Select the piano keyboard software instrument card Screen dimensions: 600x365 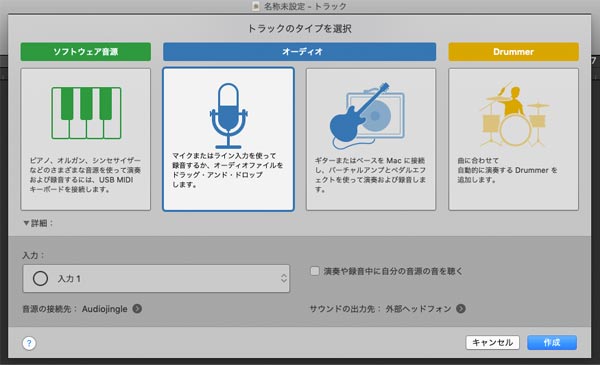[x=86, y=139]
